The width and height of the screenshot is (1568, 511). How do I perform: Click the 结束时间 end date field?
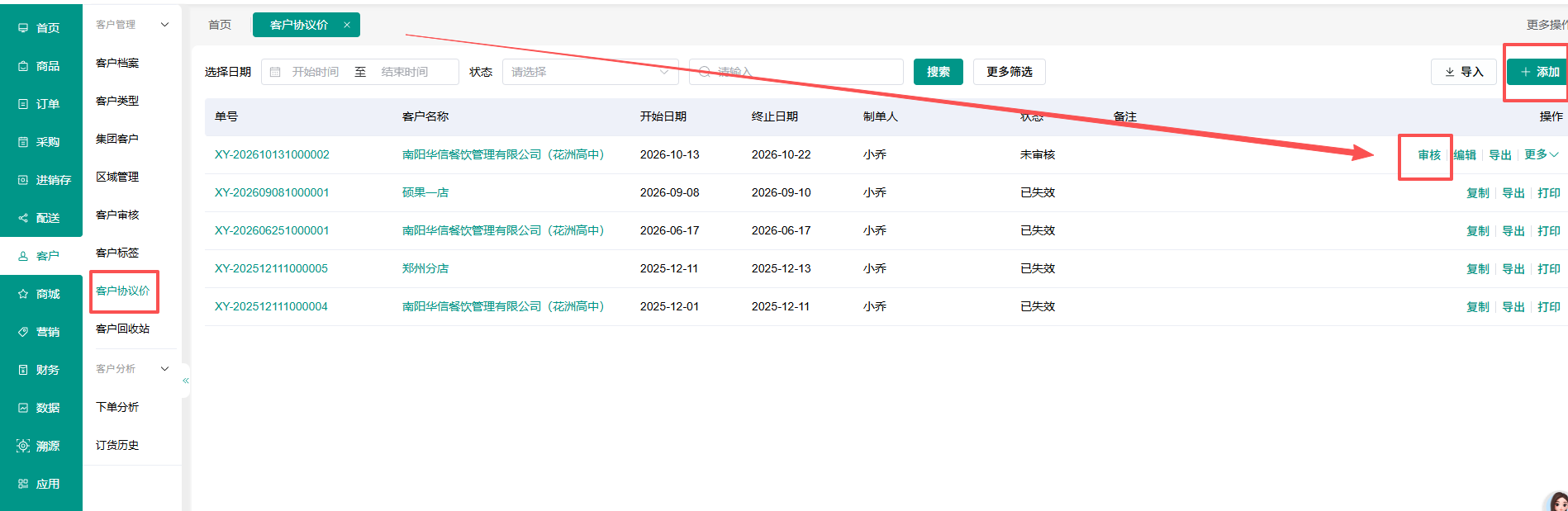(405, 72)
